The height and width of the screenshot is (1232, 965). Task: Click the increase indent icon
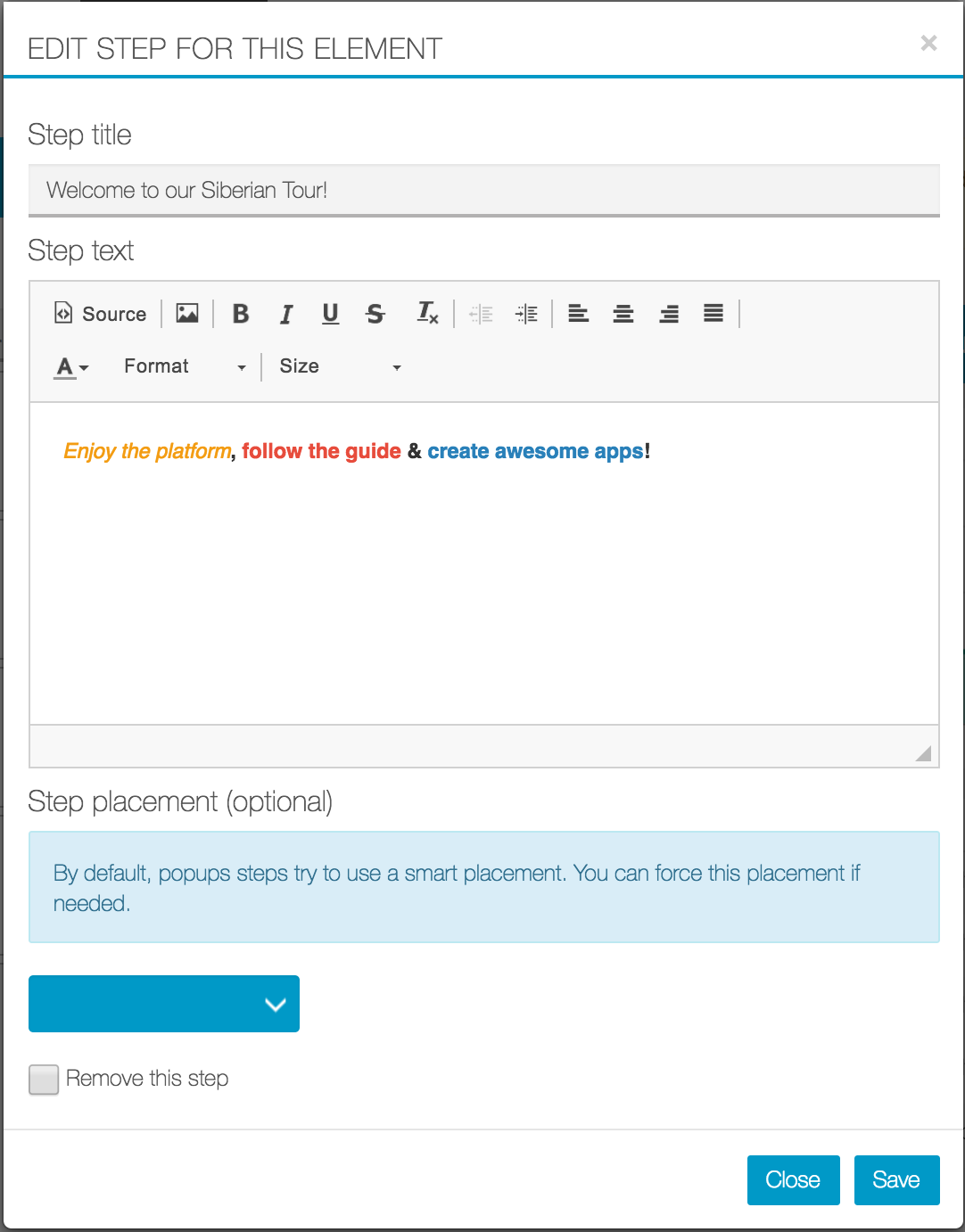526,314
